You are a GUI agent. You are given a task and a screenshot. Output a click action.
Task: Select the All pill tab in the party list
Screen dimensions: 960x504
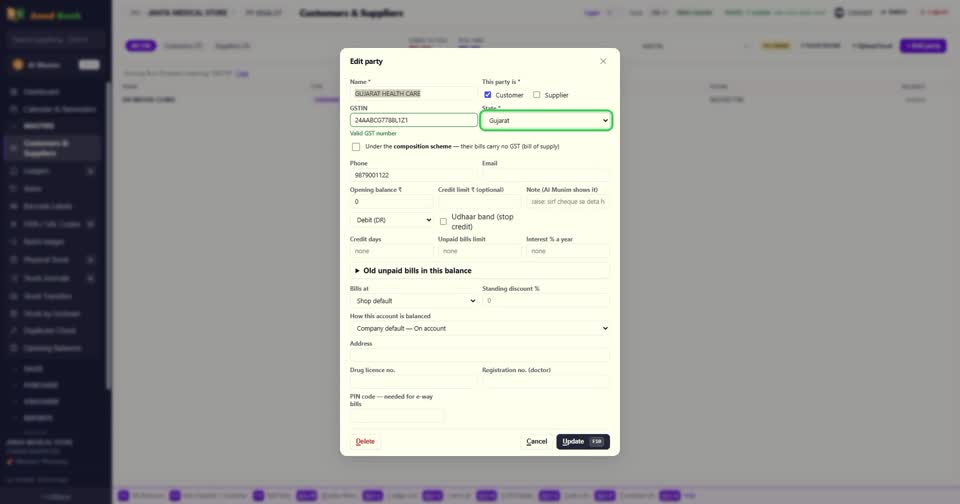tap(141, 46)
